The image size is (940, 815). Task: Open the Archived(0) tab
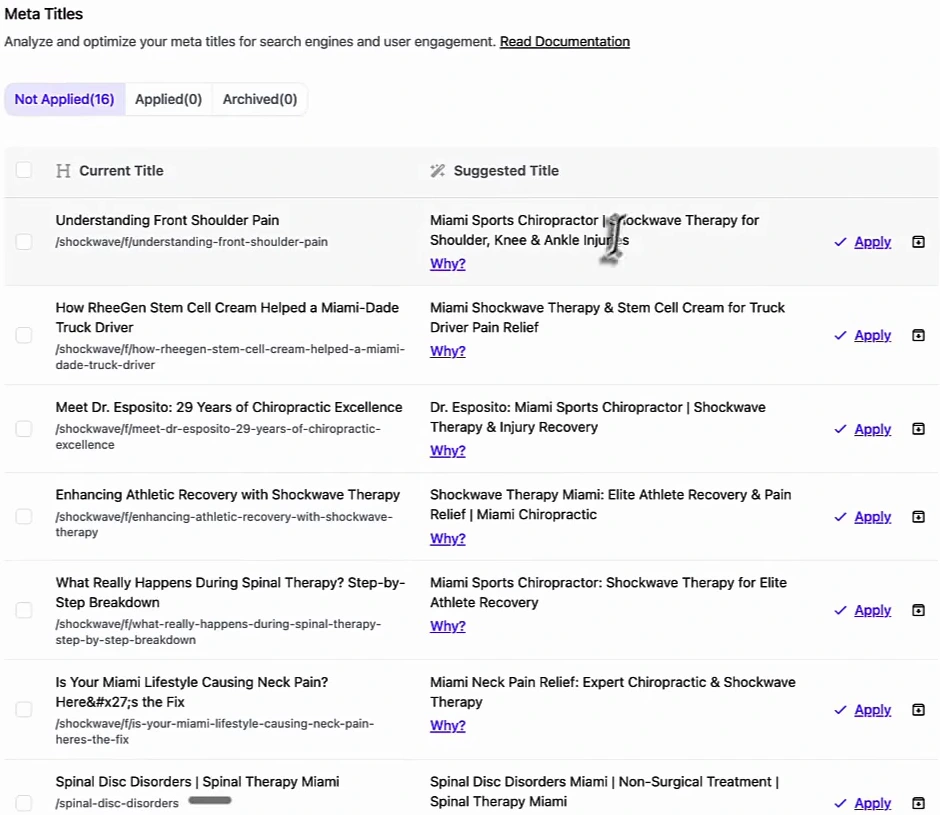click(x=260, y=99)
